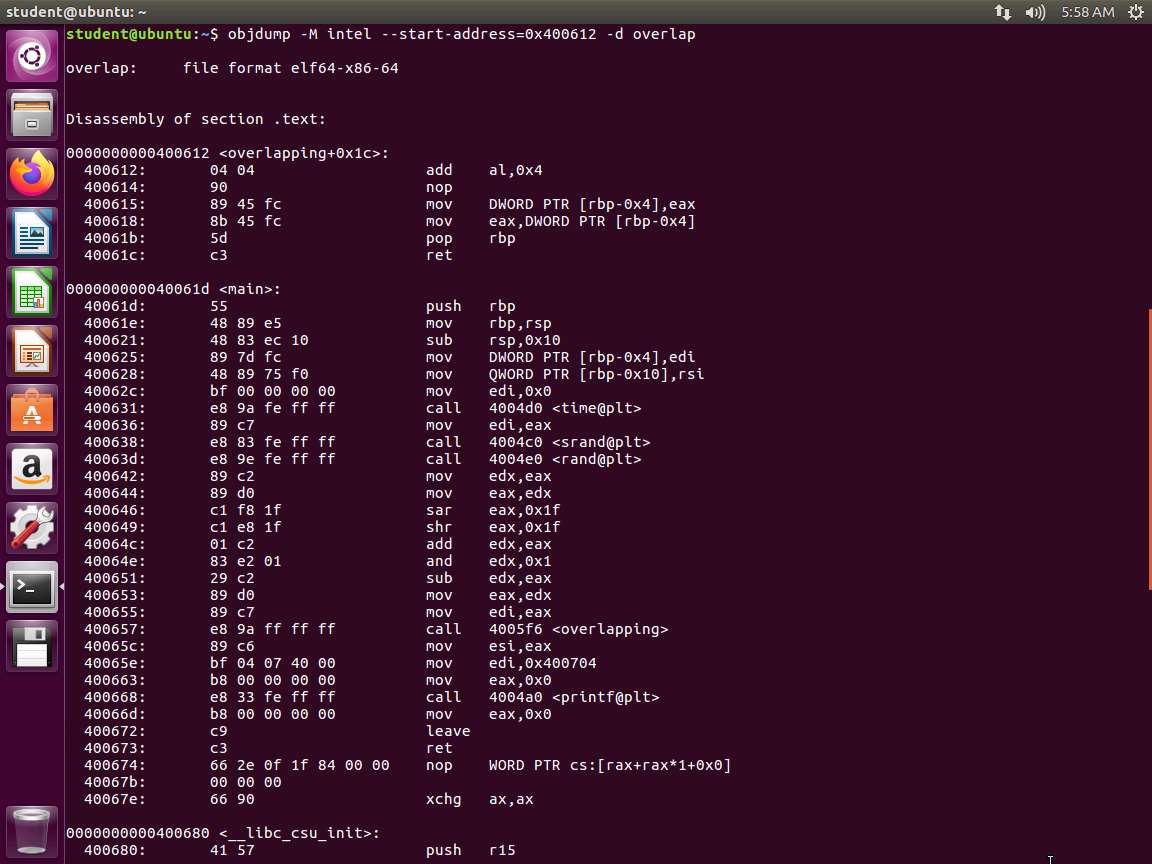This screenshot has width=1152, height=864.
Task: Open the Files manager in launcher
Action: click(32, 115)
